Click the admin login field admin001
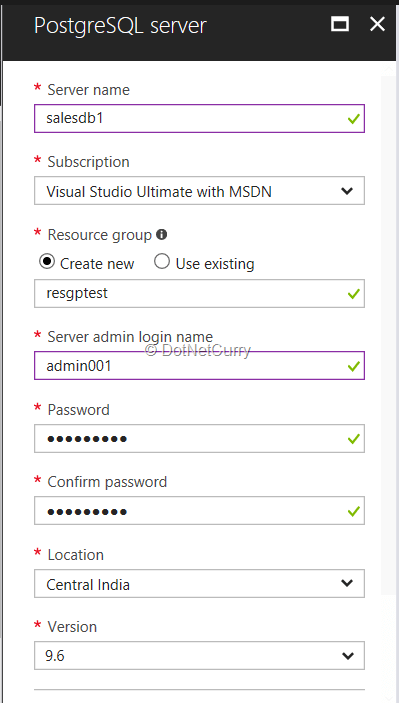Image resolution: width=399 pixels, height=703 pixels. pyautogui.click(x=200, y=365)
